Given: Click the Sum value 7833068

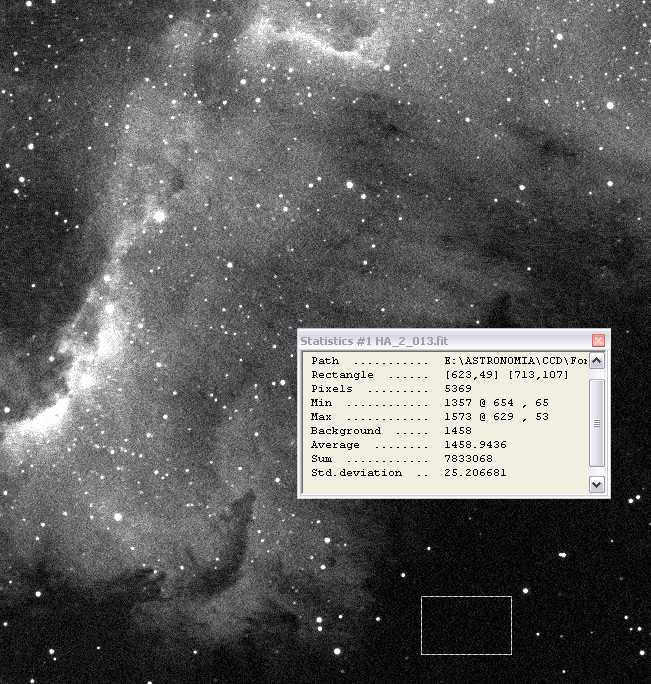Looking at the screenshot, I should pos(468,458).
